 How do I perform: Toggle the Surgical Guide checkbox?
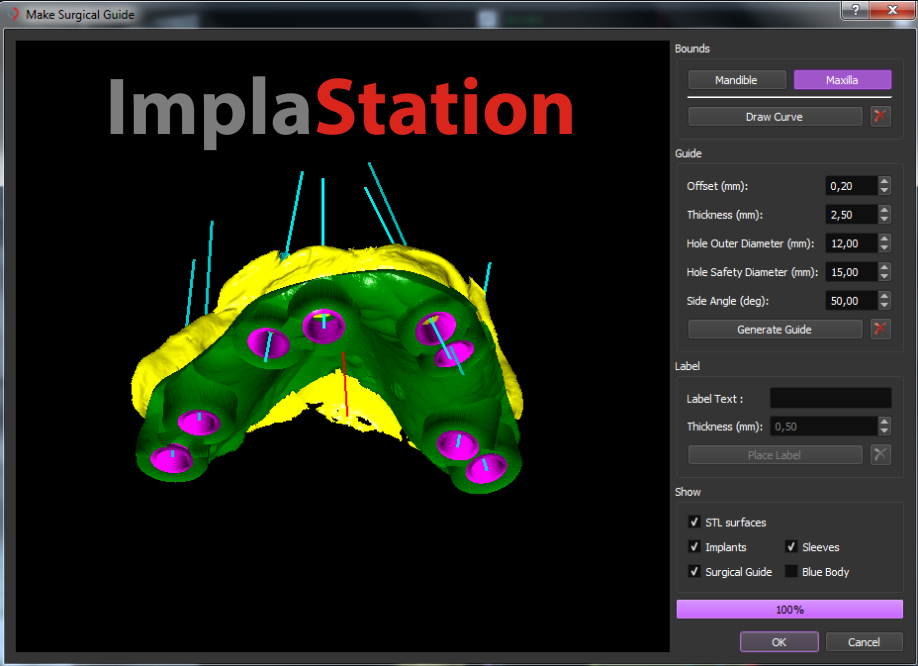[x=694, y=571]
